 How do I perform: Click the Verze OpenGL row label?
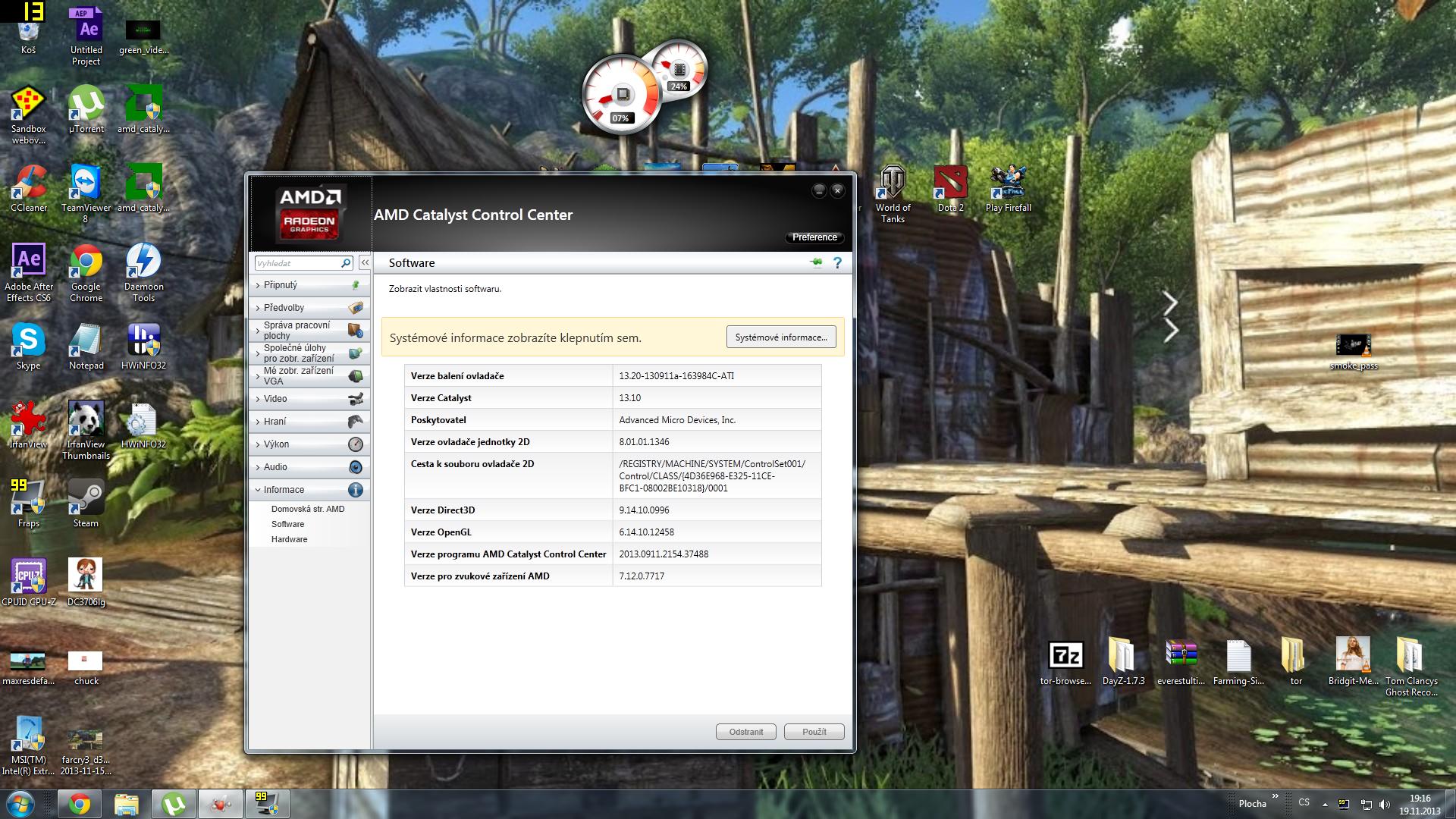tap(441, 532)
